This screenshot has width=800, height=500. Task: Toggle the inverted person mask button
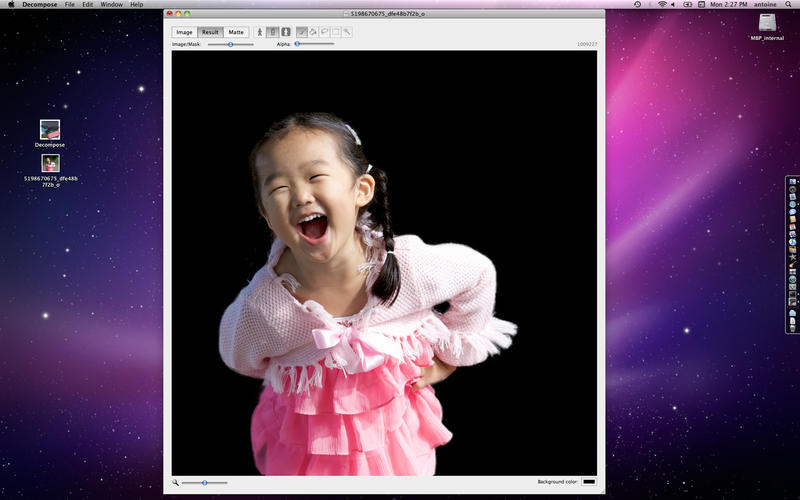285,32
